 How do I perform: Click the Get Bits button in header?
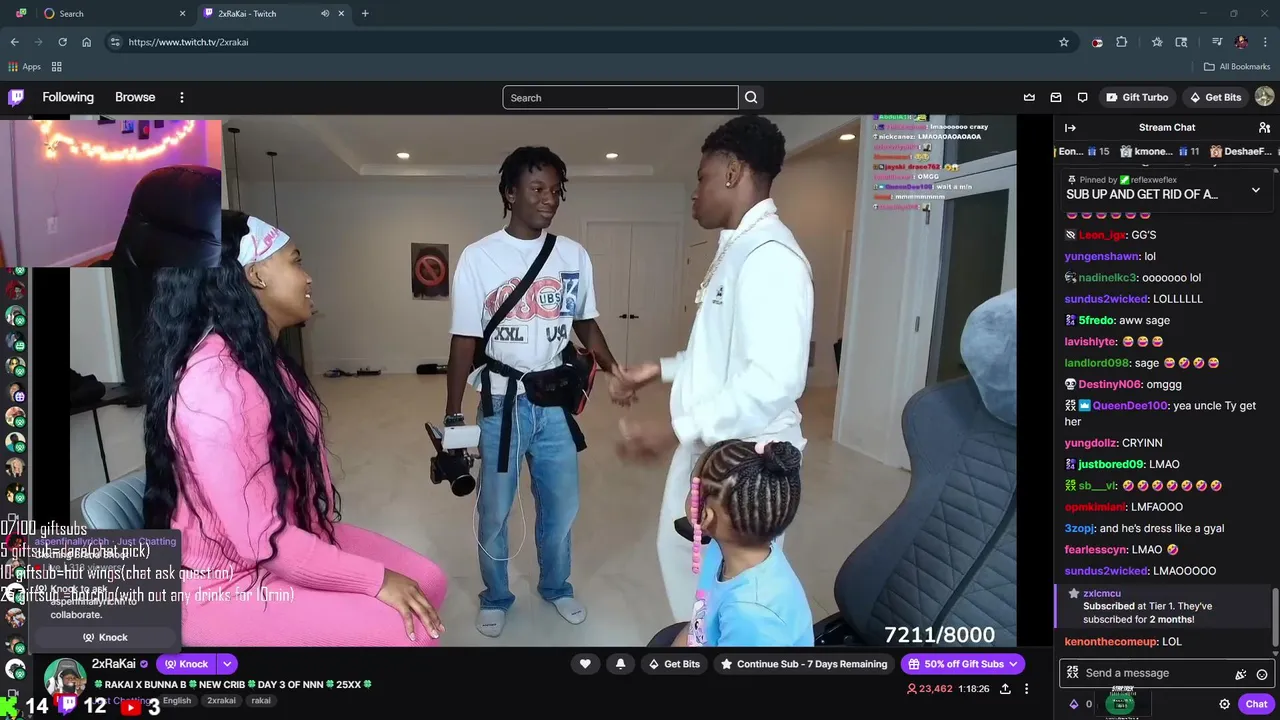[x=1215, y=97]
